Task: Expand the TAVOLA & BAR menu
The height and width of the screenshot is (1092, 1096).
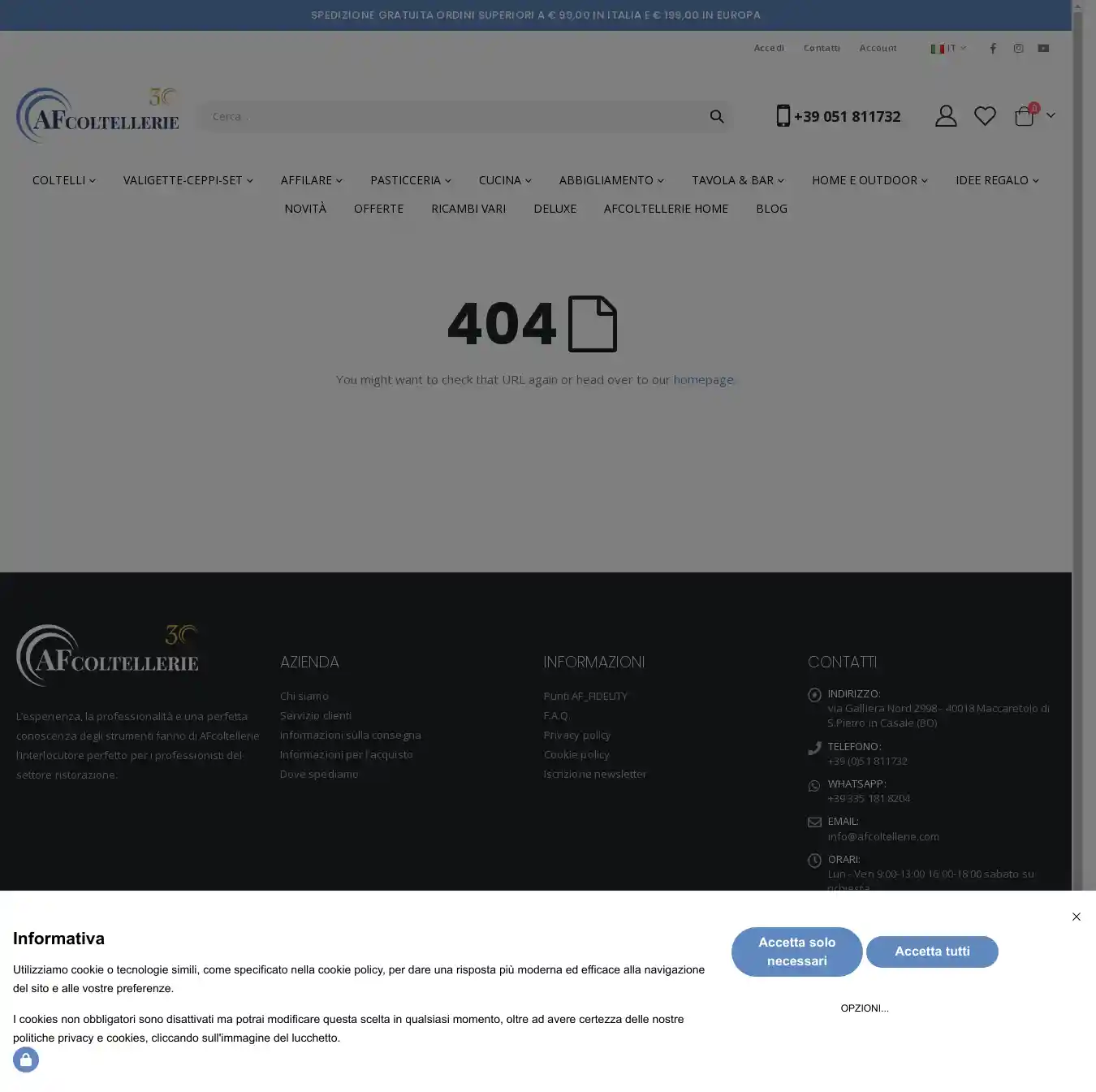Action: tap(737, 180)
